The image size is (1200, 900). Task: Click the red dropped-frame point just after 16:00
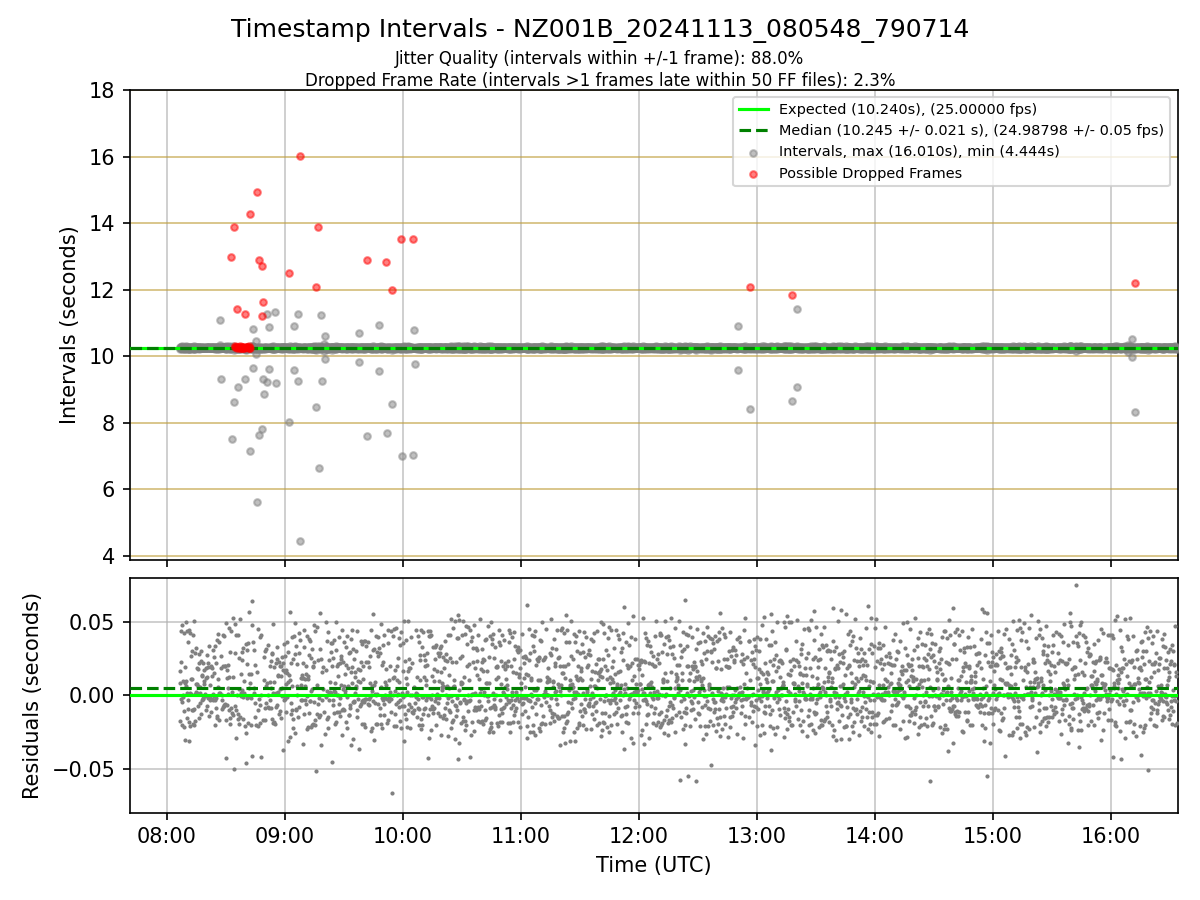[1135, 283]
